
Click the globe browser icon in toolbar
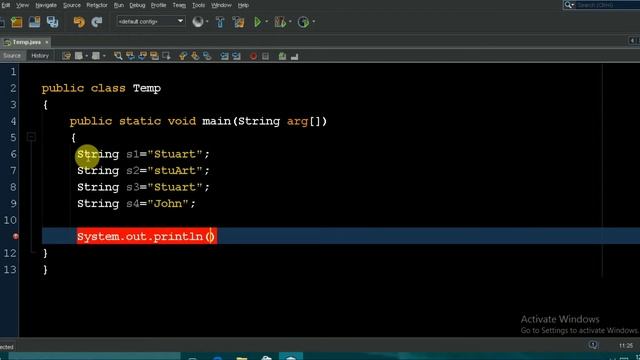(x=198, y=22)
